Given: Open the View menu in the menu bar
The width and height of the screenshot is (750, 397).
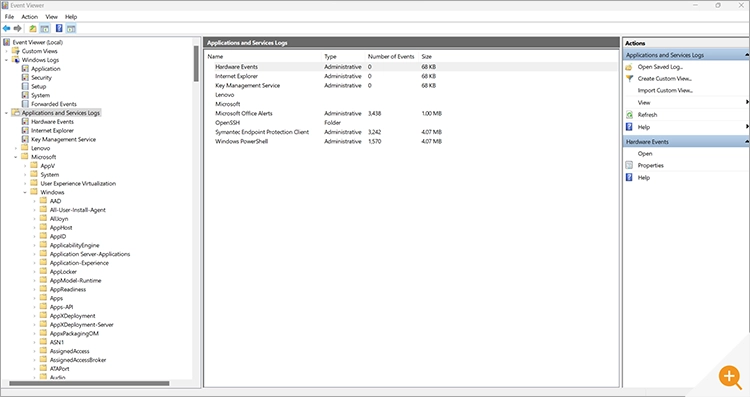Looking at the screenshot, I should [x=51, y=17].
